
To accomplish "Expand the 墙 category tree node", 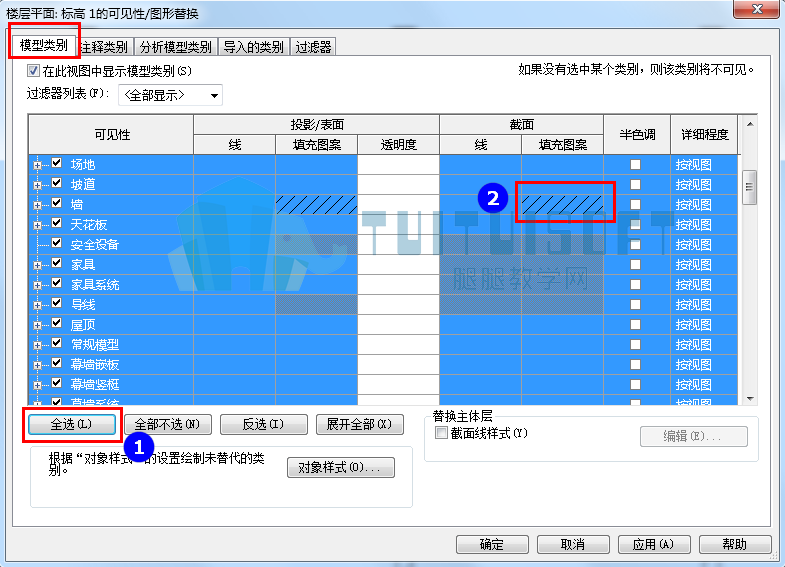I will 38,205.
